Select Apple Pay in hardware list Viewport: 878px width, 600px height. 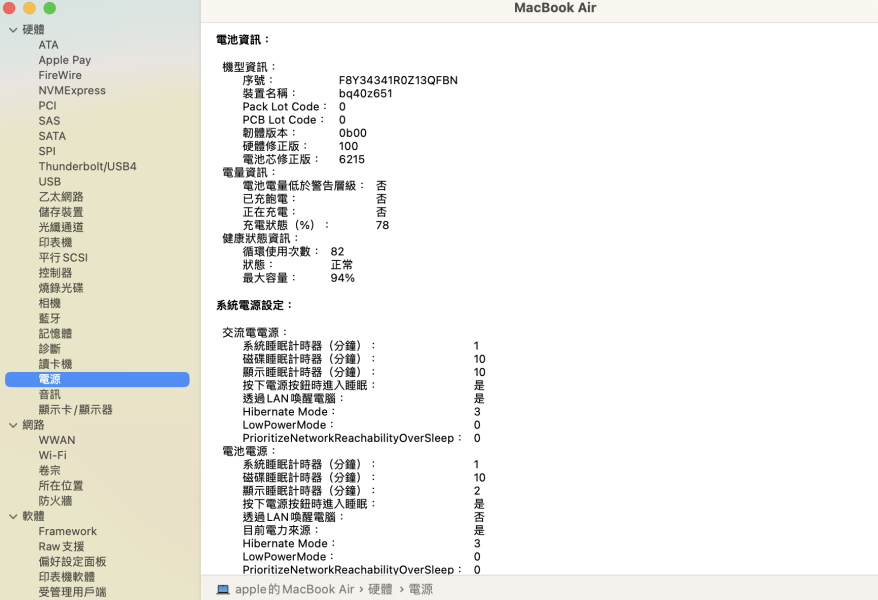tap(65, 60)
